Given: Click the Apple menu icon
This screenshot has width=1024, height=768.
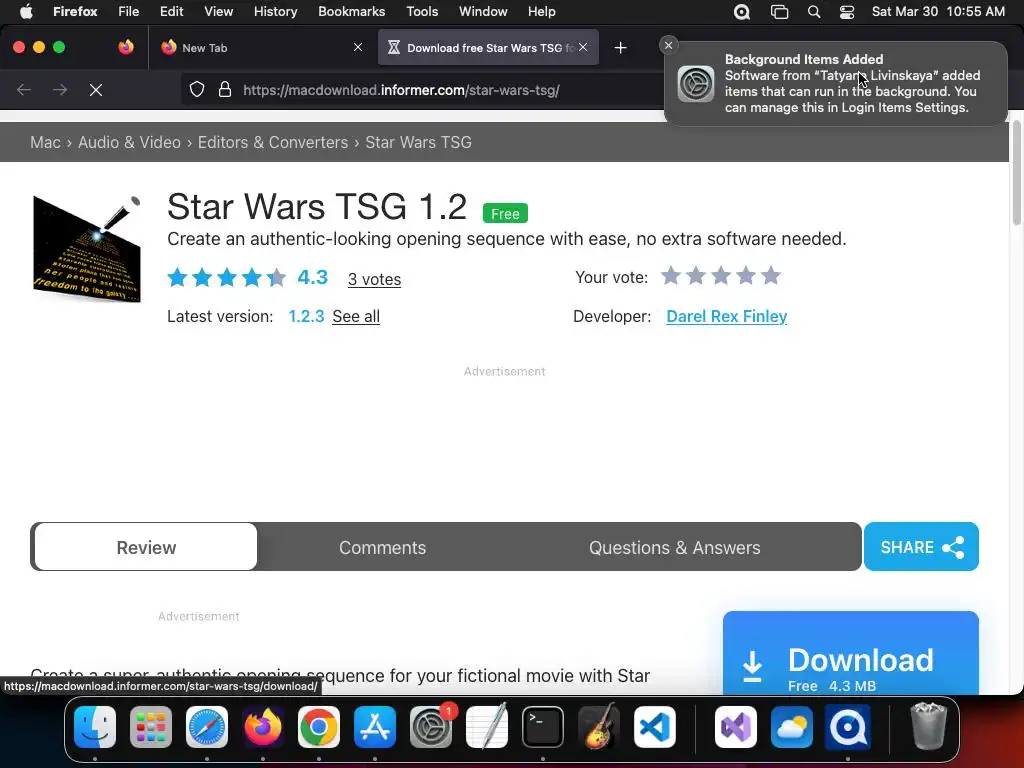Looking at the screenshot, I should [26, 12].
